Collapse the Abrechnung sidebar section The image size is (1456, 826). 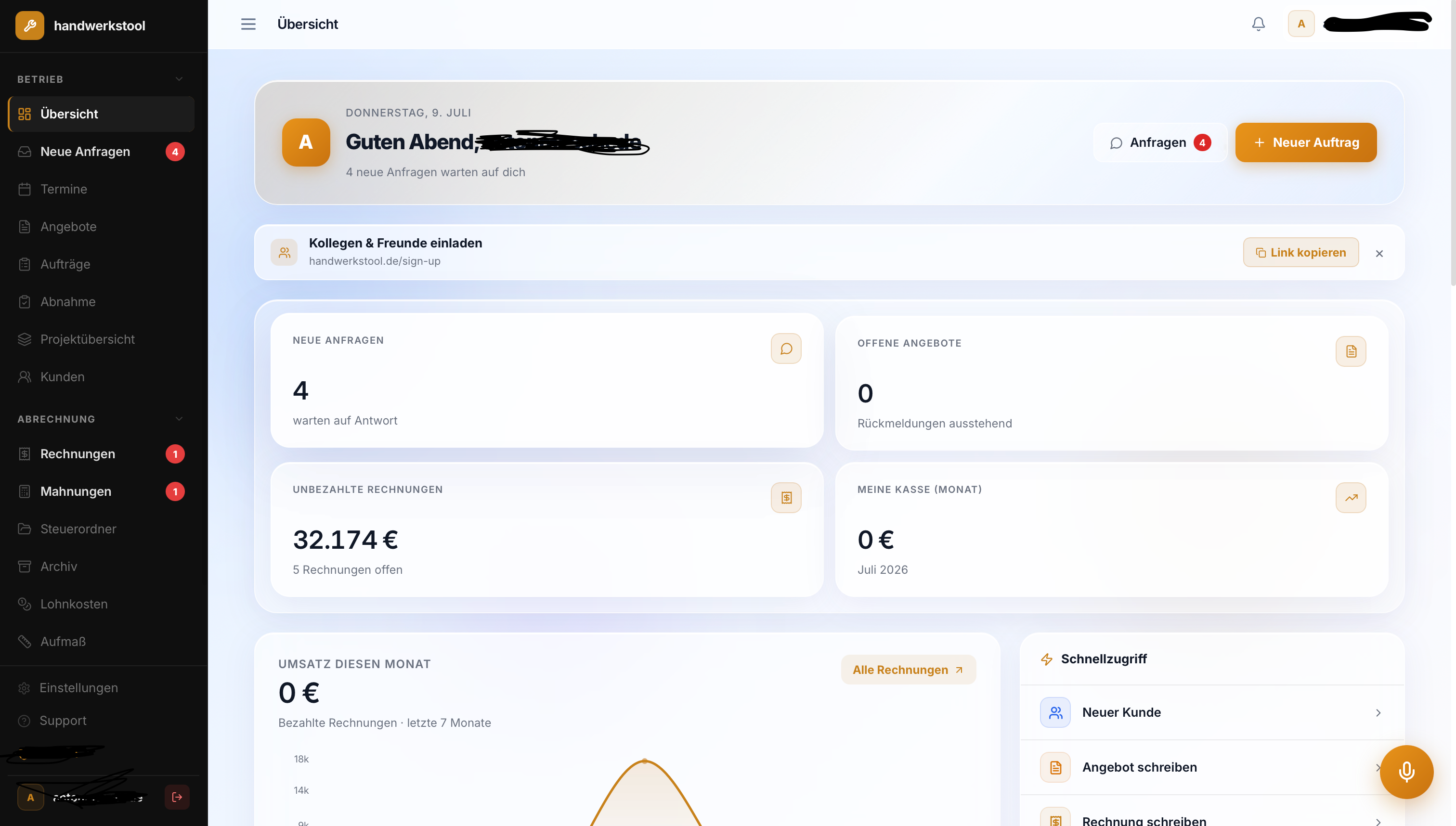[x=179, y=419]
